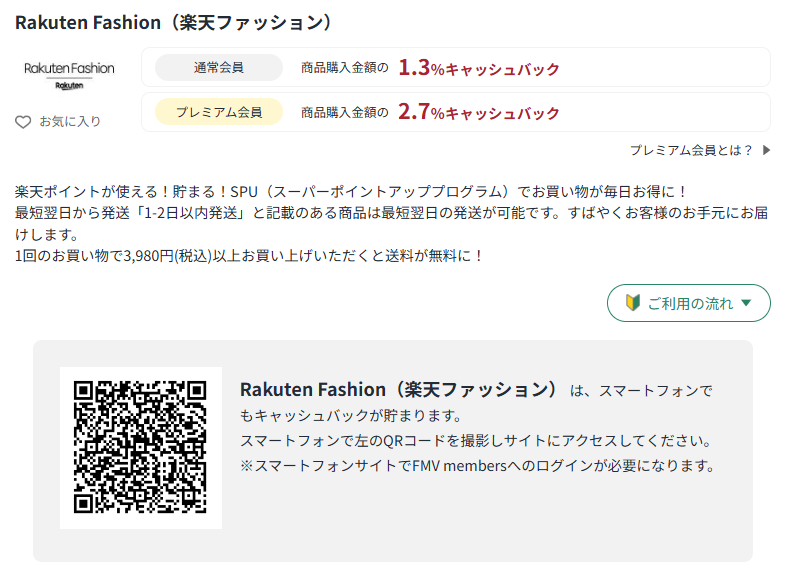Click the 'Rakuten Fashion（楽天ファッション）' page heading
The width and height of the screenshot is (785, 578).
[x=173, y=23]
